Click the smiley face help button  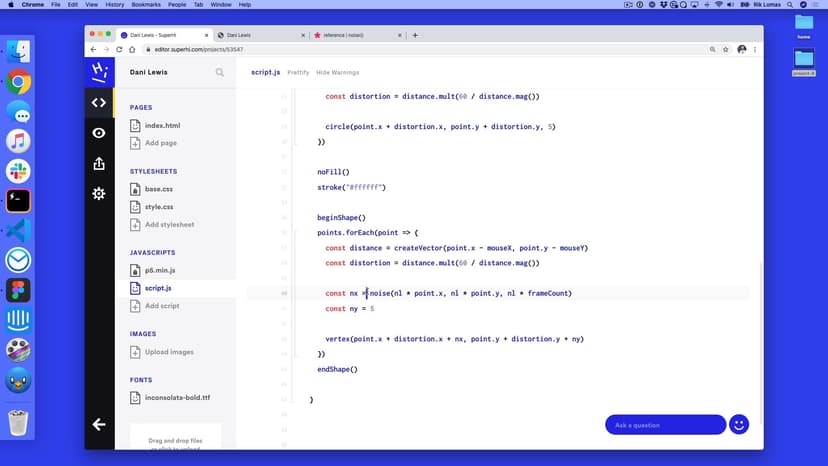(739, 424)
